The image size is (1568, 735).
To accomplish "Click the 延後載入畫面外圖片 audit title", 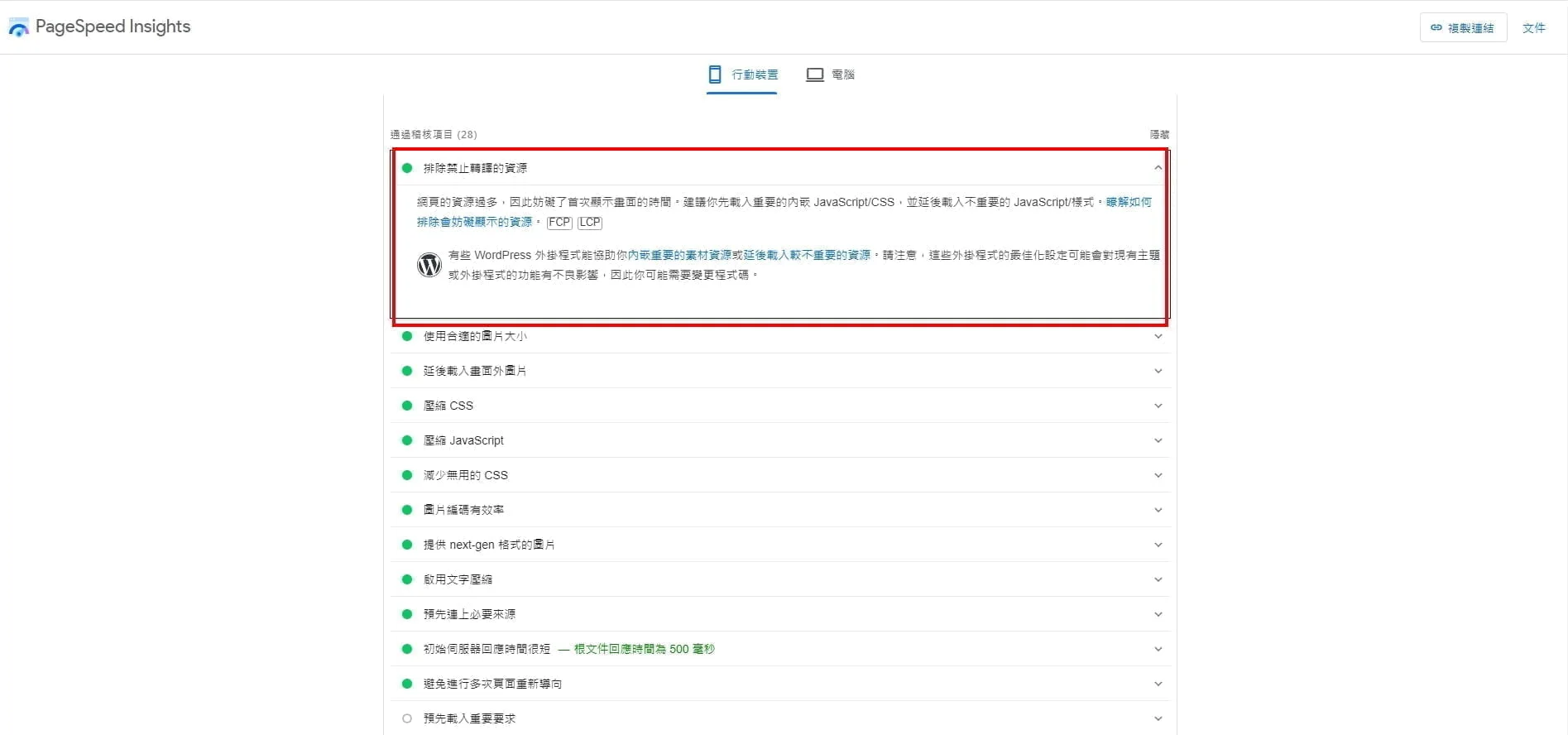I will pyautogui.click(x=475, y=371).
